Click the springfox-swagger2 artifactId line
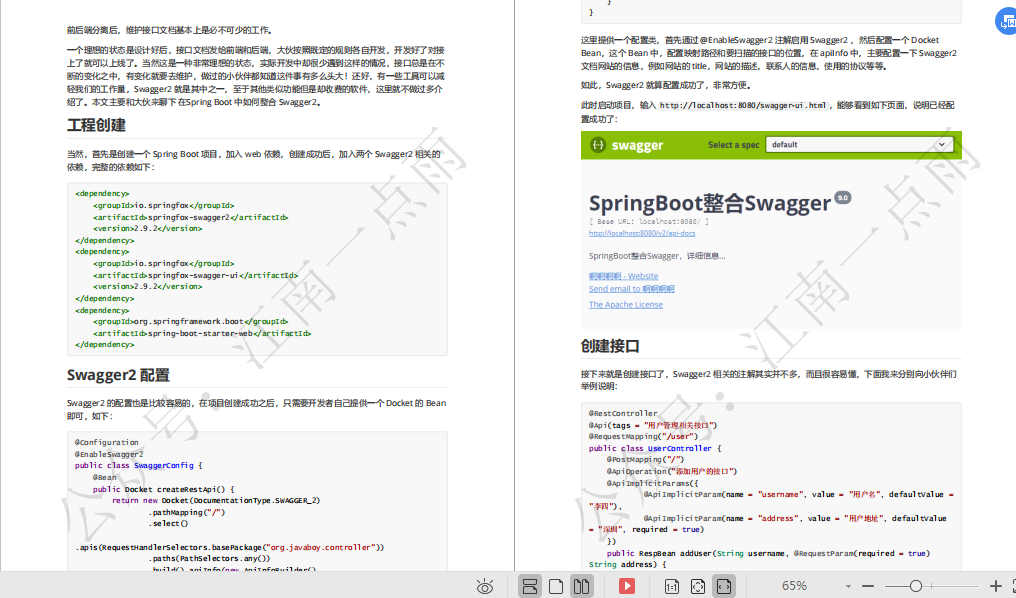Image resolution: width=1016 pixels, height=598 pixels. (x=190, y=217)
